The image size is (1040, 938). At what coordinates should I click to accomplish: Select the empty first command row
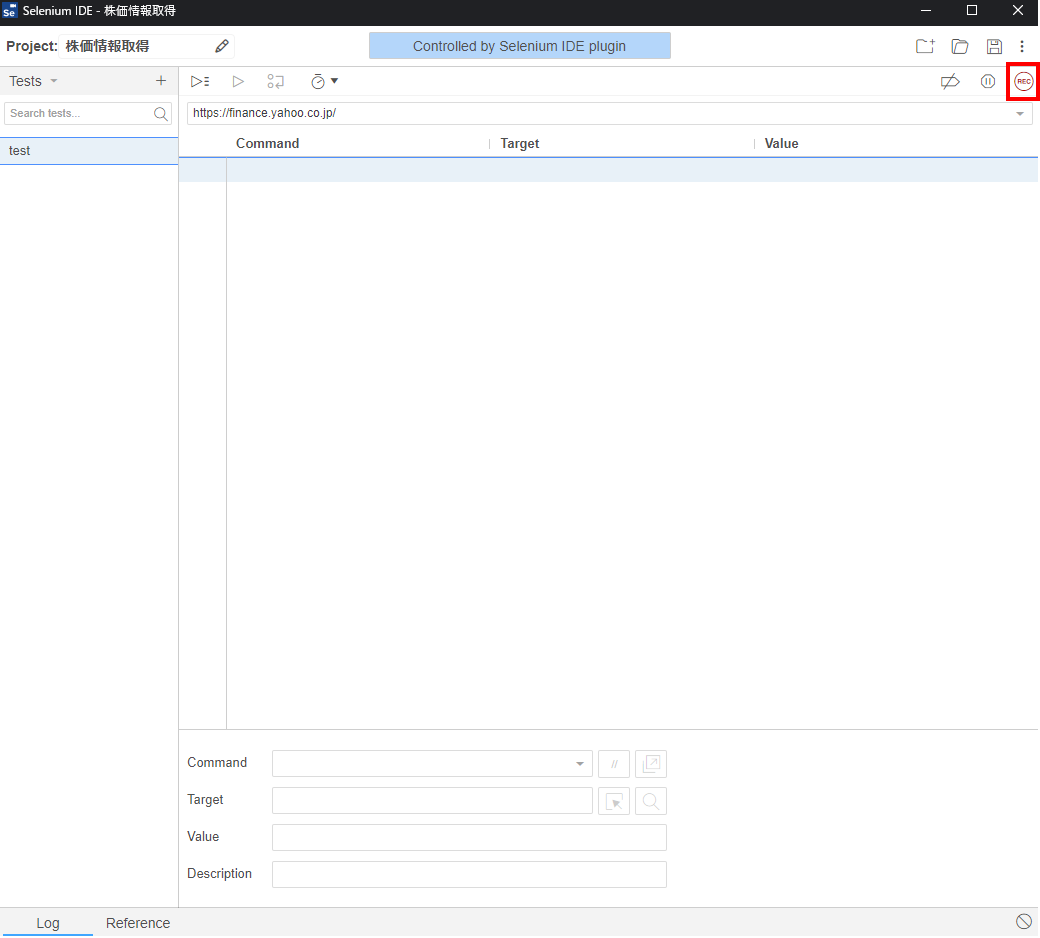[608, 170]
